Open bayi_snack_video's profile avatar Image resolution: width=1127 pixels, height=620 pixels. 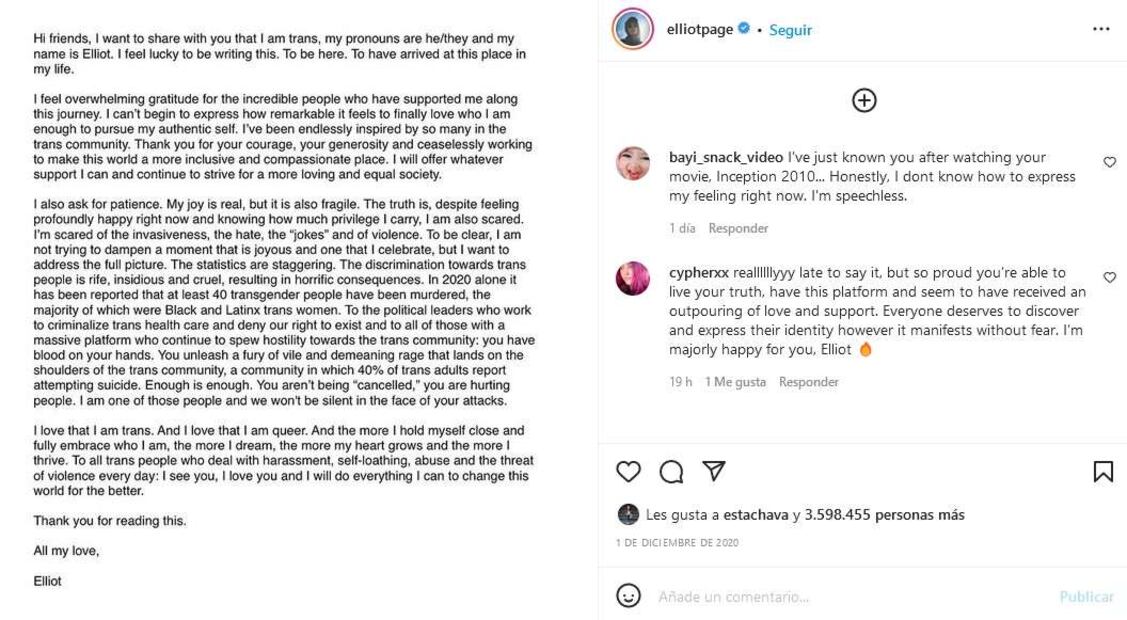point(632,164)
